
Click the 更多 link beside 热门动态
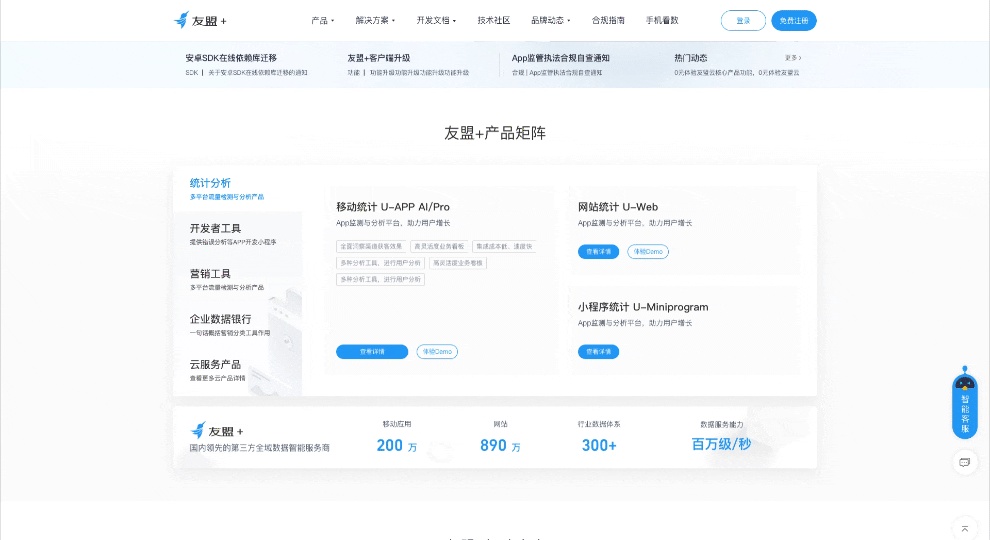(793, 57)
